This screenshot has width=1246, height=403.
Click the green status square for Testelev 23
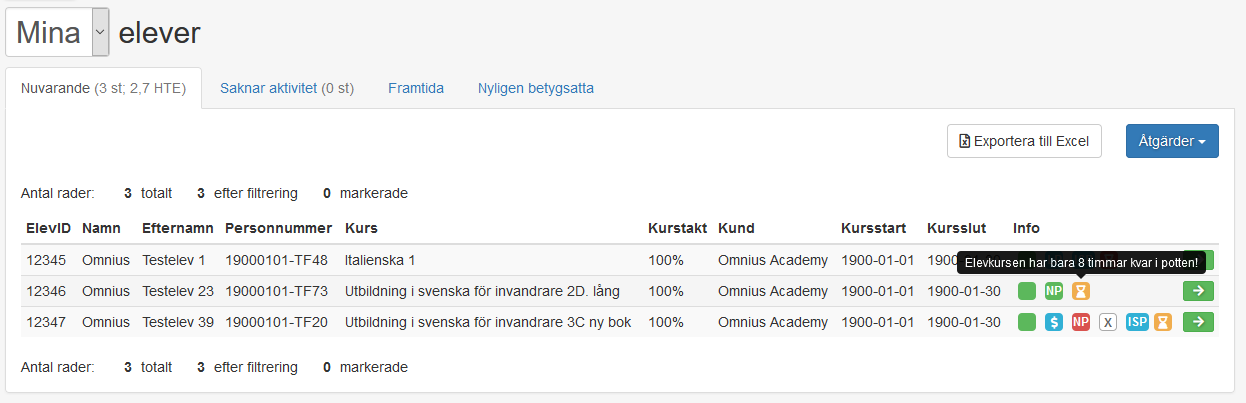pos(1027,292)
